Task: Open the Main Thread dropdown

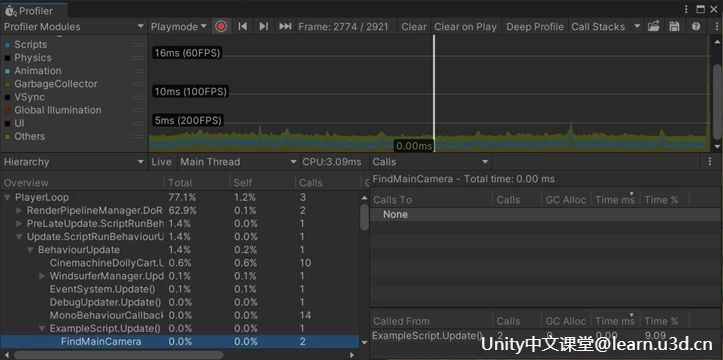Action: [x=238, y=162]
